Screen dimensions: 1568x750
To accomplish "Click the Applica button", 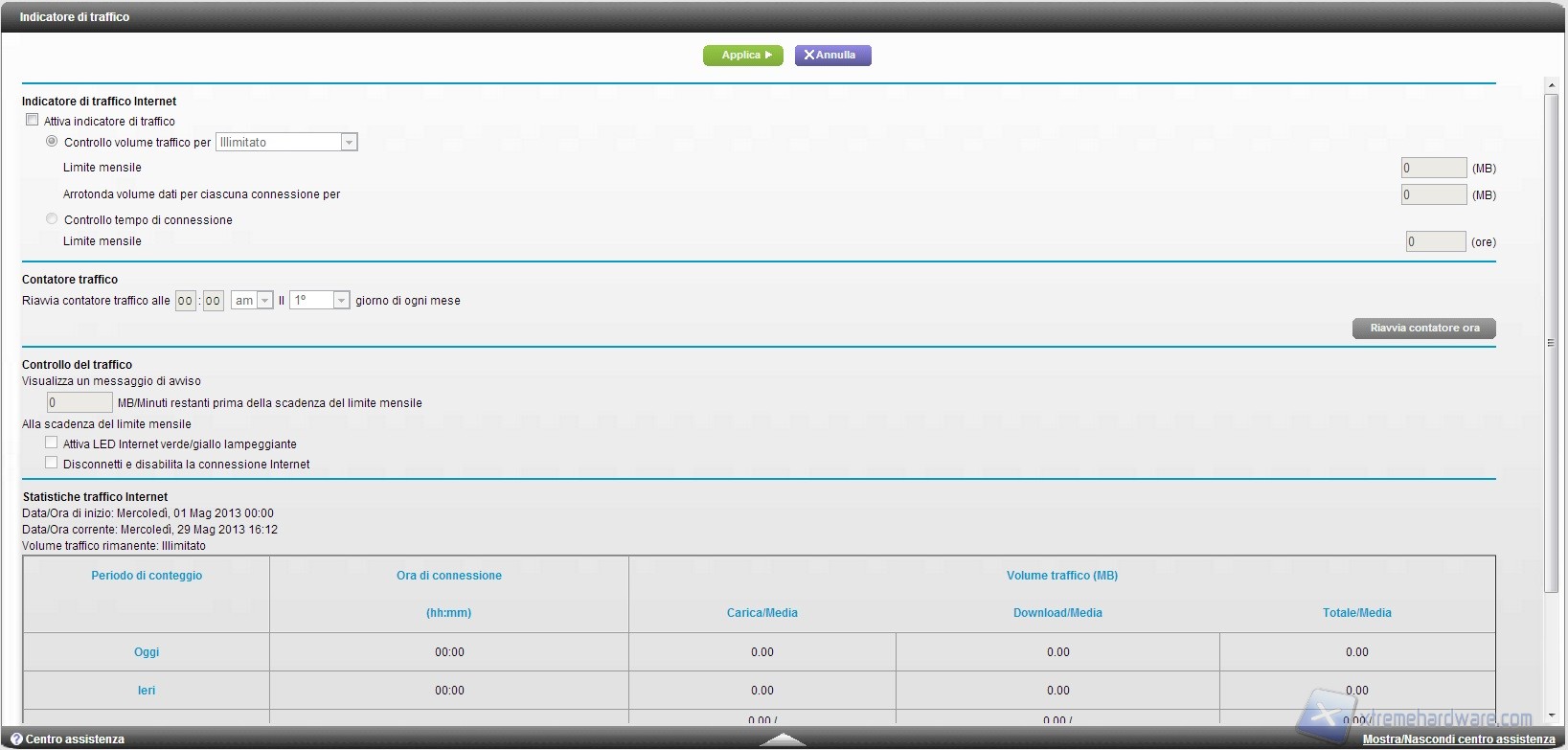I will tap(742, 56).
